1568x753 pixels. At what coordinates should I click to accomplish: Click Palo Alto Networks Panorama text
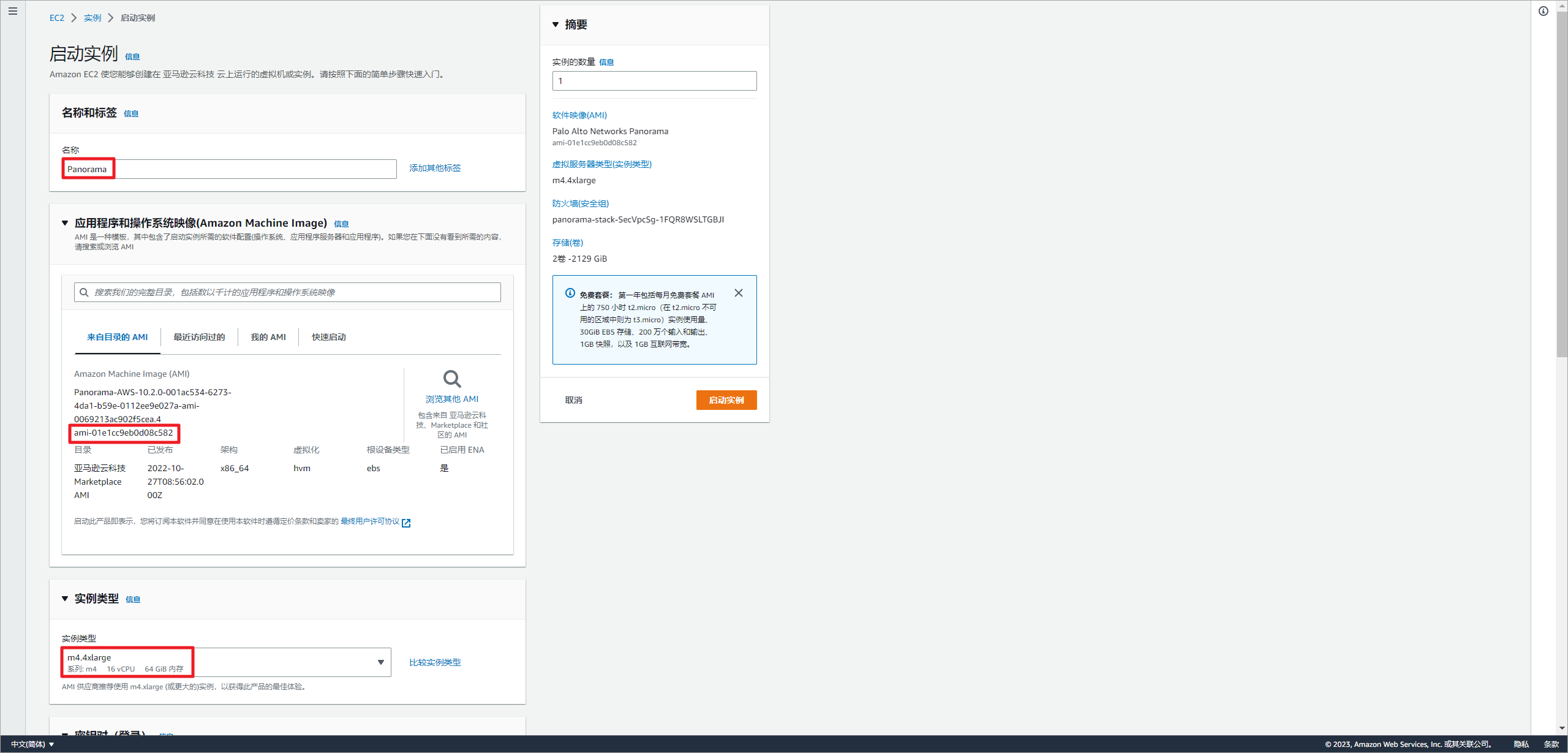611,131
